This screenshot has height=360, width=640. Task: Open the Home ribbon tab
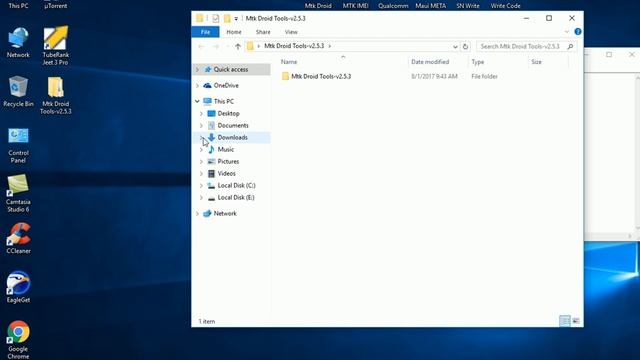tap(234, 32)
